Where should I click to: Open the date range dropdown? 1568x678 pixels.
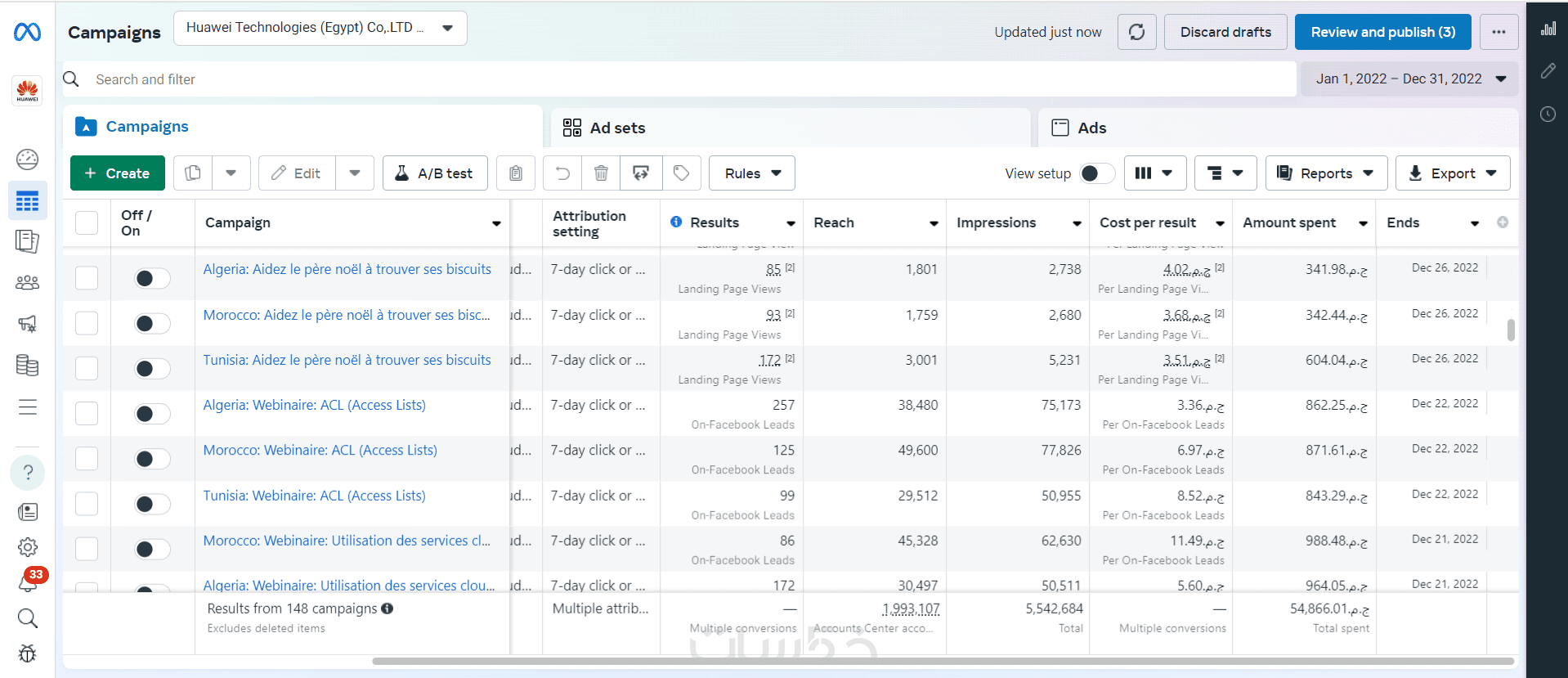tap(1409, 79)
